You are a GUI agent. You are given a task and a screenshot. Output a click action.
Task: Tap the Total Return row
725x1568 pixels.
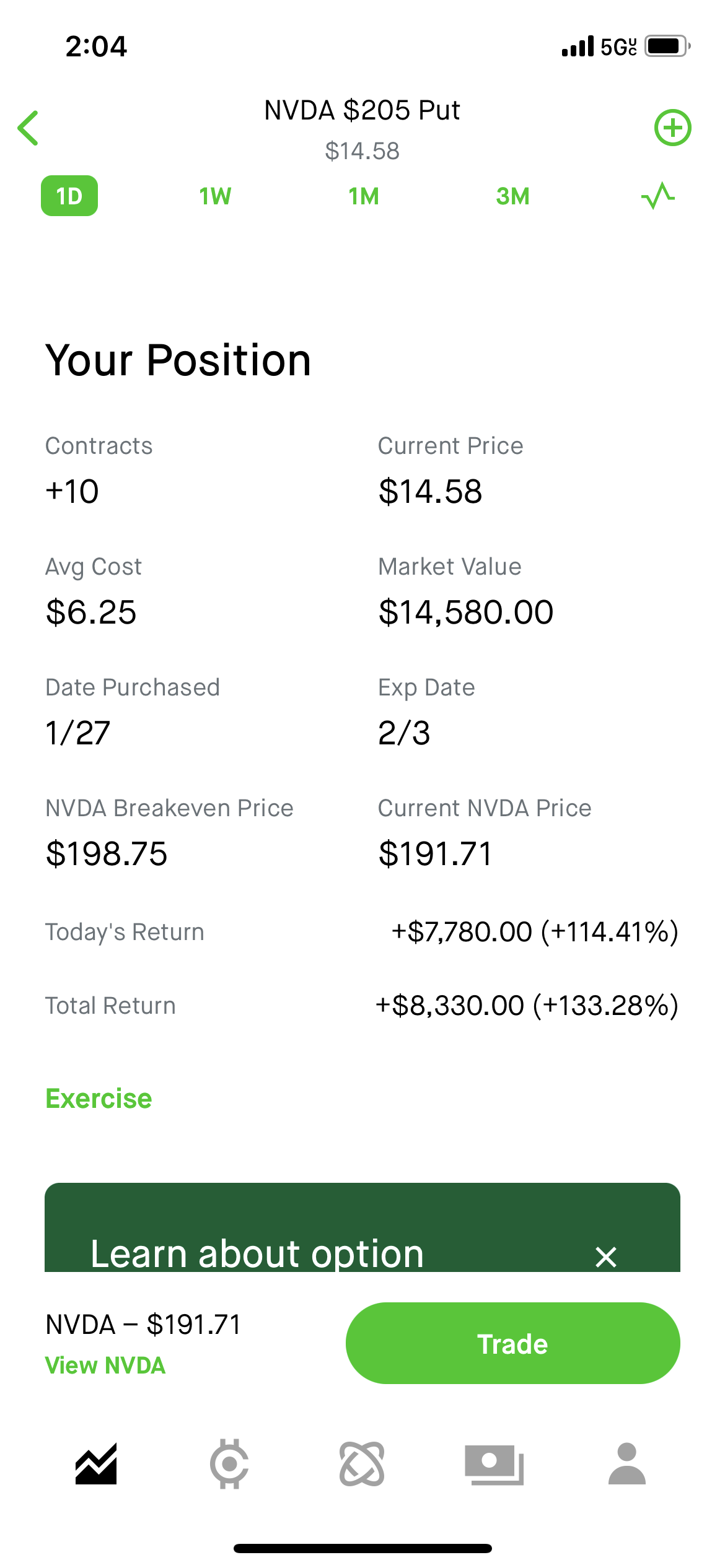[x=362, y=1006]
